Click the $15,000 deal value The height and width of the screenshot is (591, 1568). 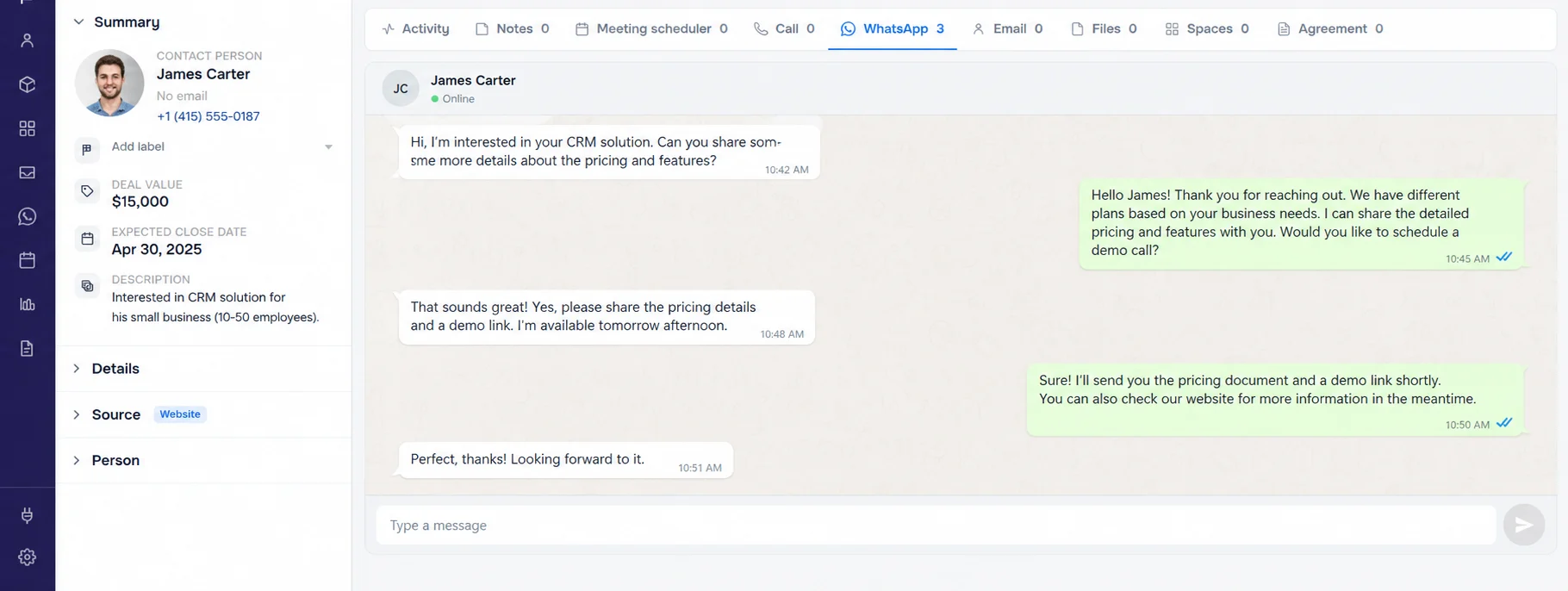[140, 202]
